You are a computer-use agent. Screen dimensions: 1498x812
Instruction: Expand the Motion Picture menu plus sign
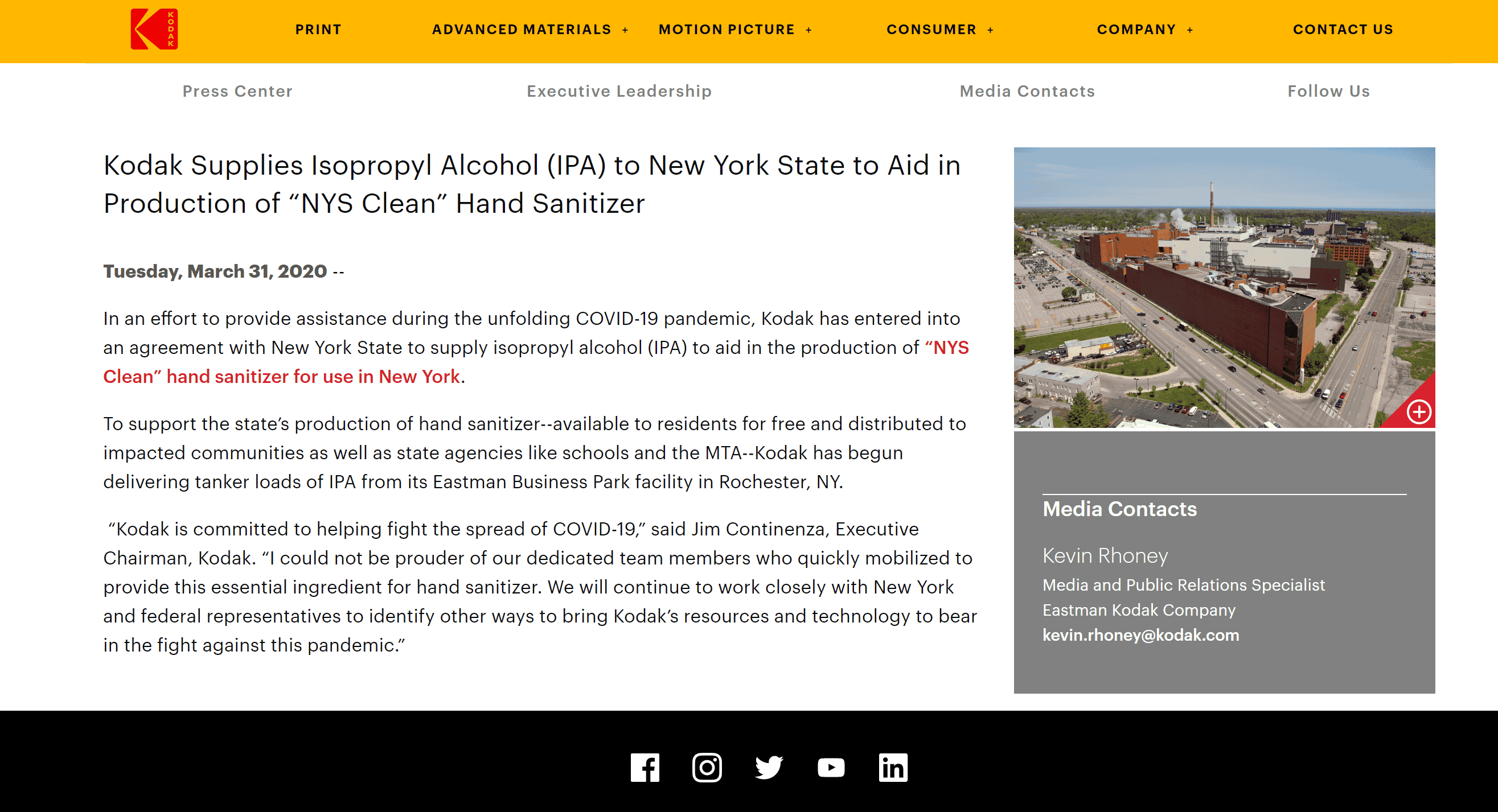tap(808, 30)
